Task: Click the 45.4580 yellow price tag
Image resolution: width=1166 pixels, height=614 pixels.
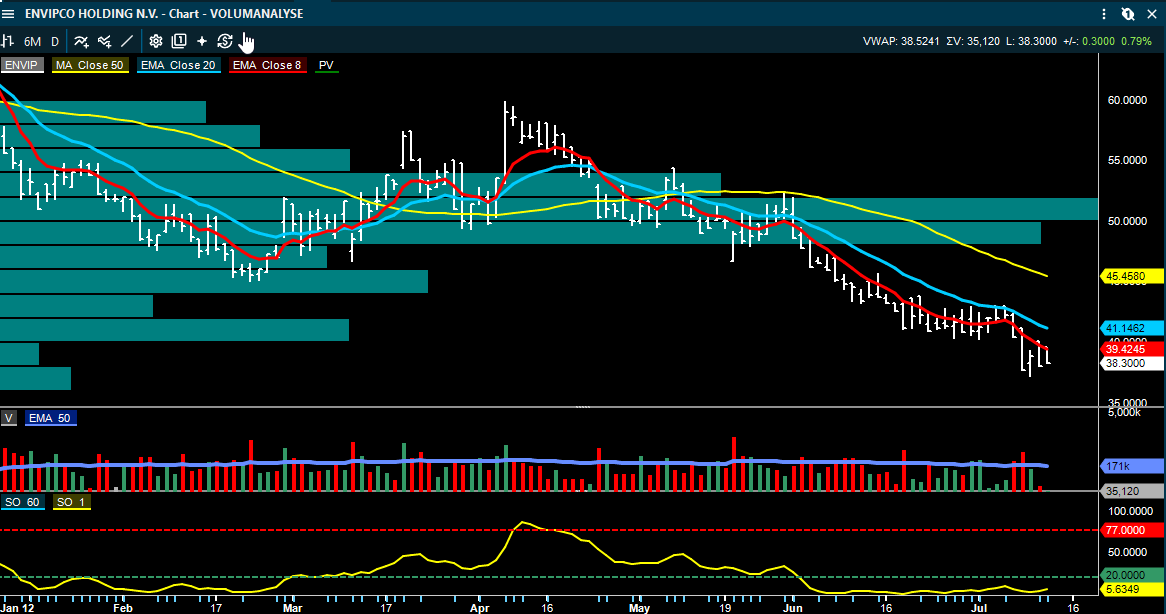Action: 1130,277
